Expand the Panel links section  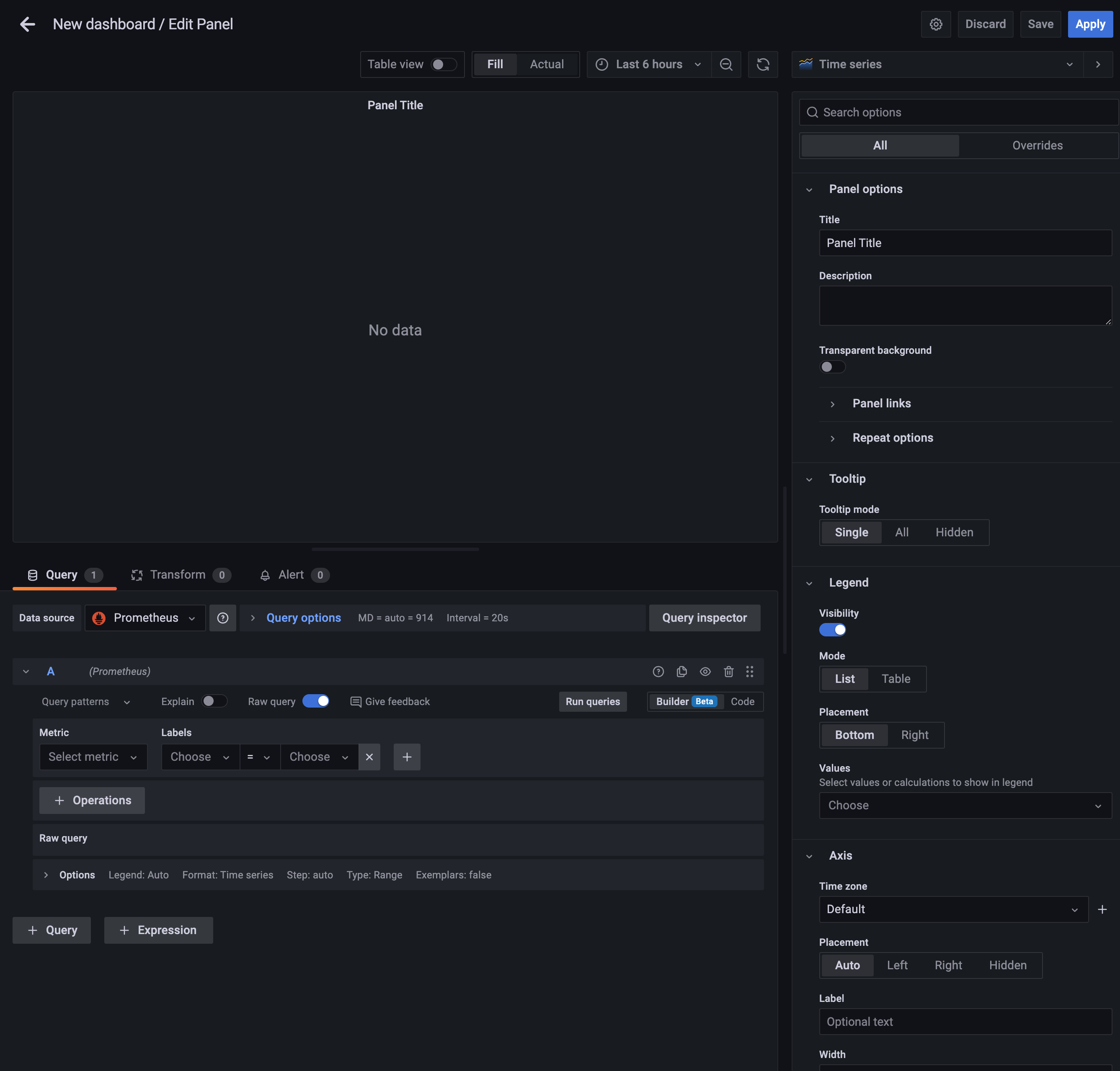pyautogui.click(x=881, y=404)
